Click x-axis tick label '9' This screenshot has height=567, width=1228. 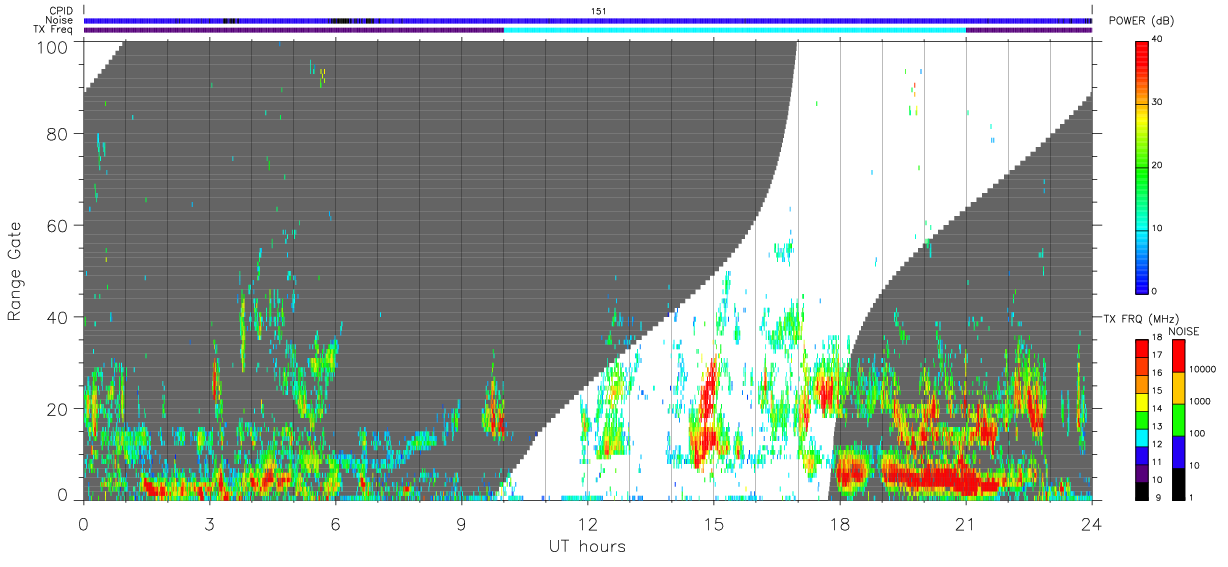pyautogui.click(x=461, y=524)
